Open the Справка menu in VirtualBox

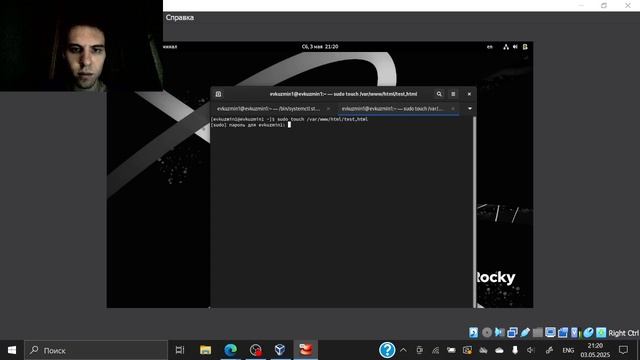[180, 18]
